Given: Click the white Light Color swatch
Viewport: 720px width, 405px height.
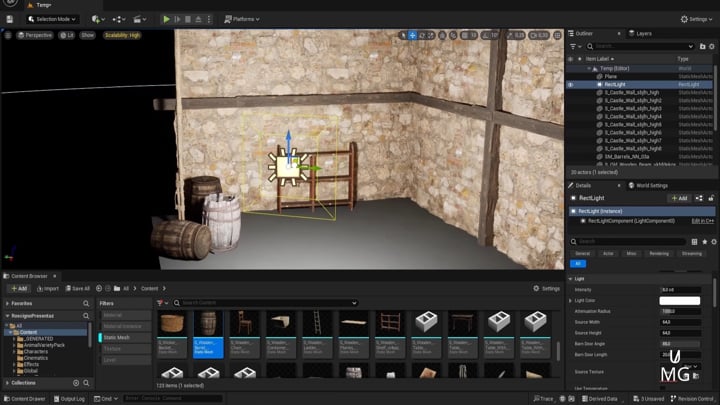Looking at the screenshot, I should click(x=680, y=301).
